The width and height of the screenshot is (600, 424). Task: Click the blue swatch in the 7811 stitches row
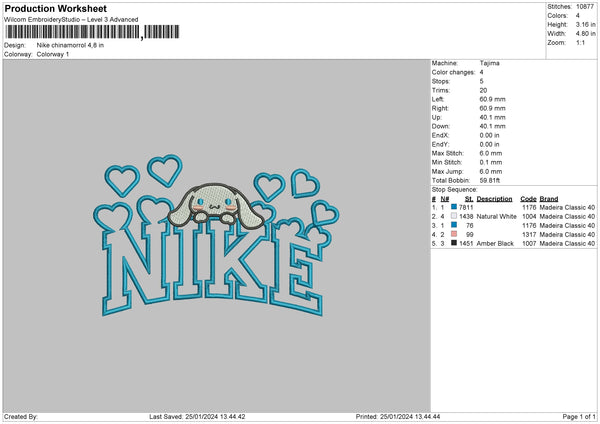pos(454,207)
